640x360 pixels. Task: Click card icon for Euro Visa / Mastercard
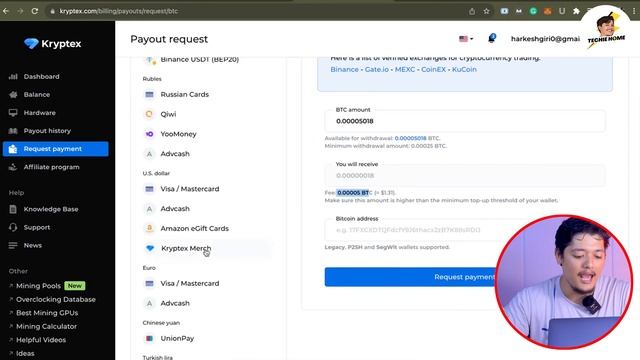[149, 283]
